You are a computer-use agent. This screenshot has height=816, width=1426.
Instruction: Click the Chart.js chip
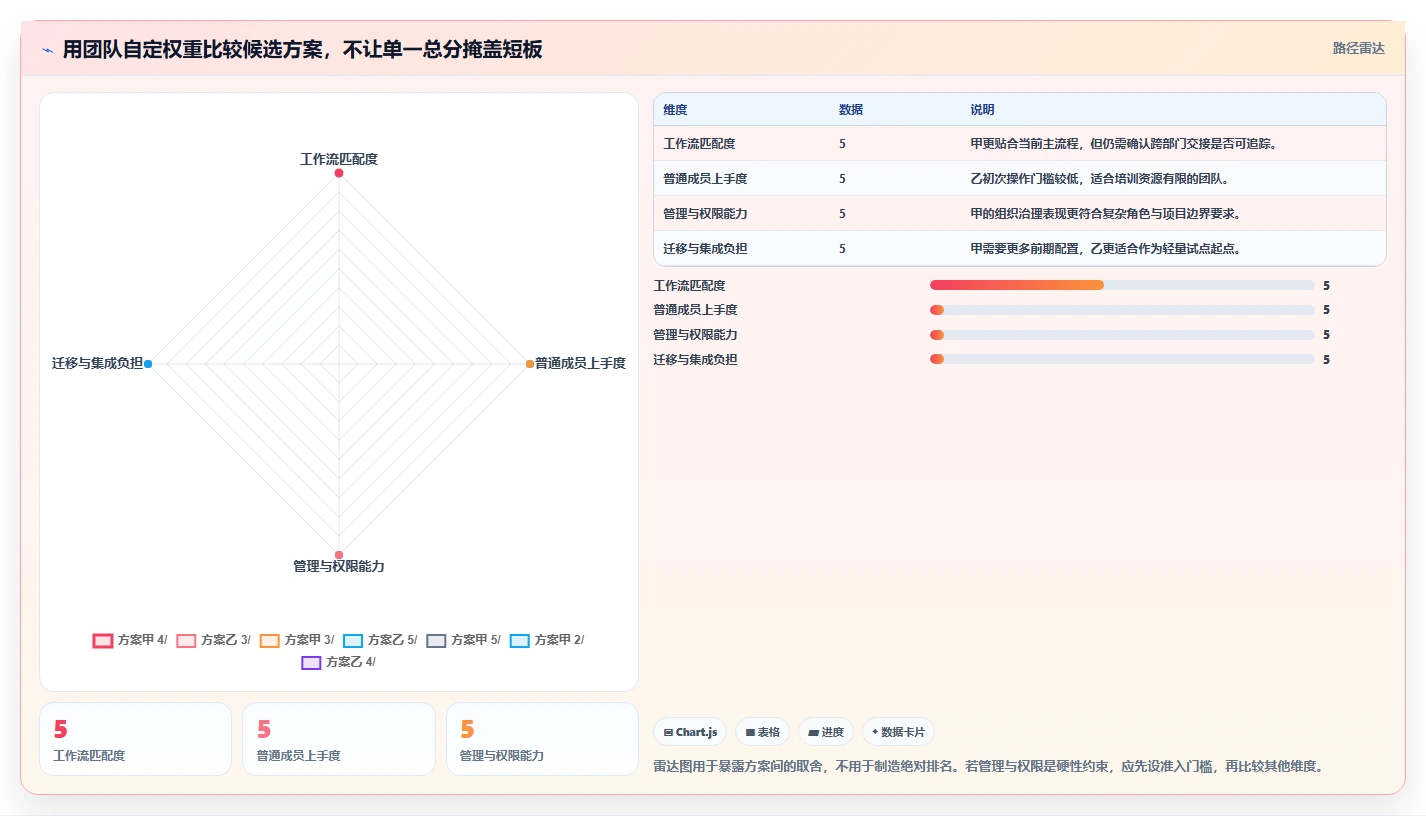click(690, 732)
